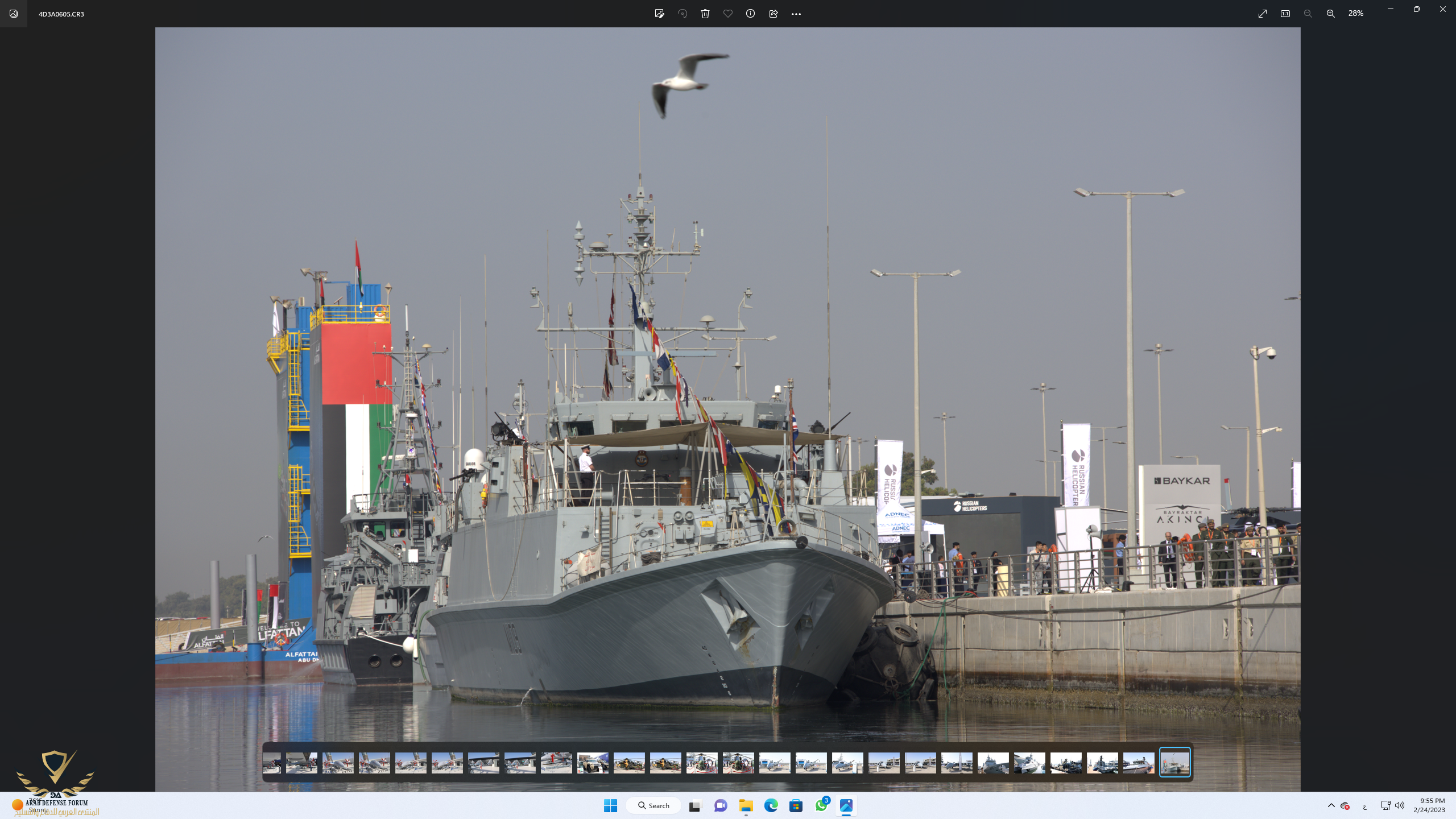This screenshot has width=1456, height=819.
Task: Close the Photos window
Action: pyautogui.click(x=1443, y=9)
